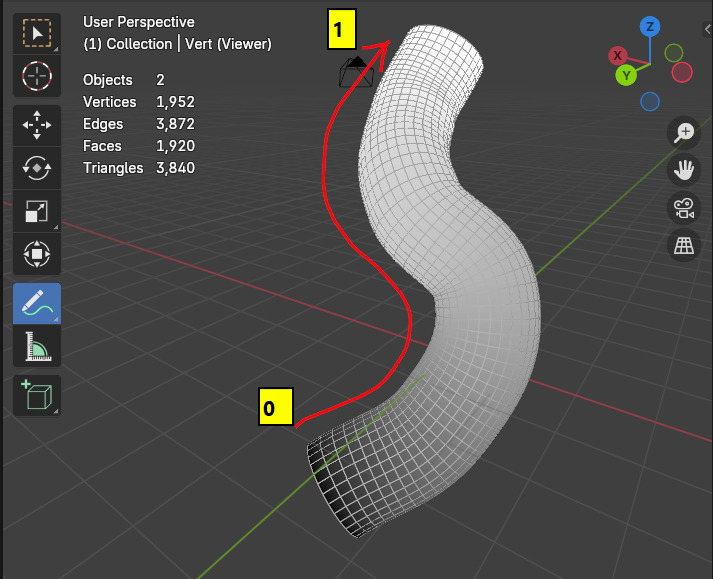This screenshot has height=579, width=713.
Task: Expand the sidebar via top-right arrow
Action: [x=707, y=30]
